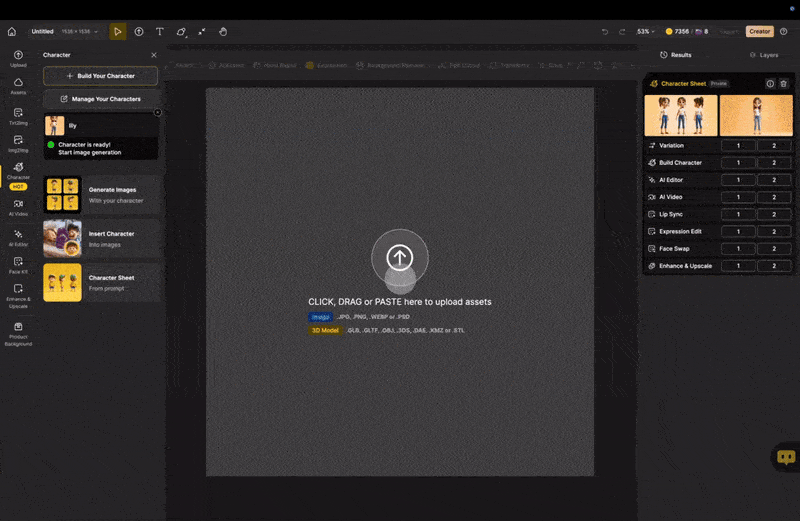Delete the Character Sheet result
Viewport: 800px width, 521px height.
[x=784, y=84]
